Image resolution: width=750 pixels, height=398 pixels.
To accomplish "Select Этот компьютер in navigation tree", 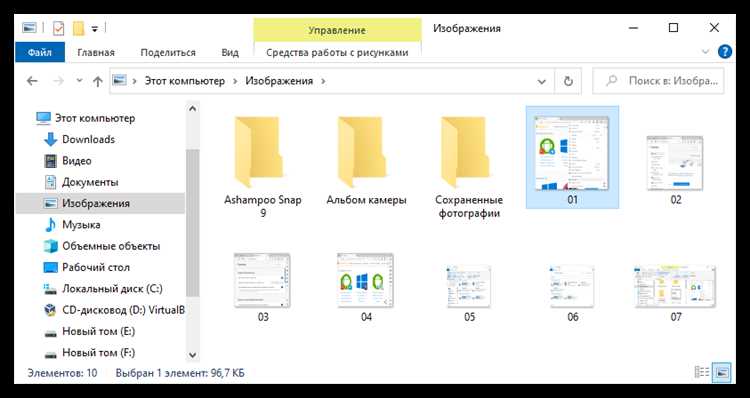I will click(95, 118).
